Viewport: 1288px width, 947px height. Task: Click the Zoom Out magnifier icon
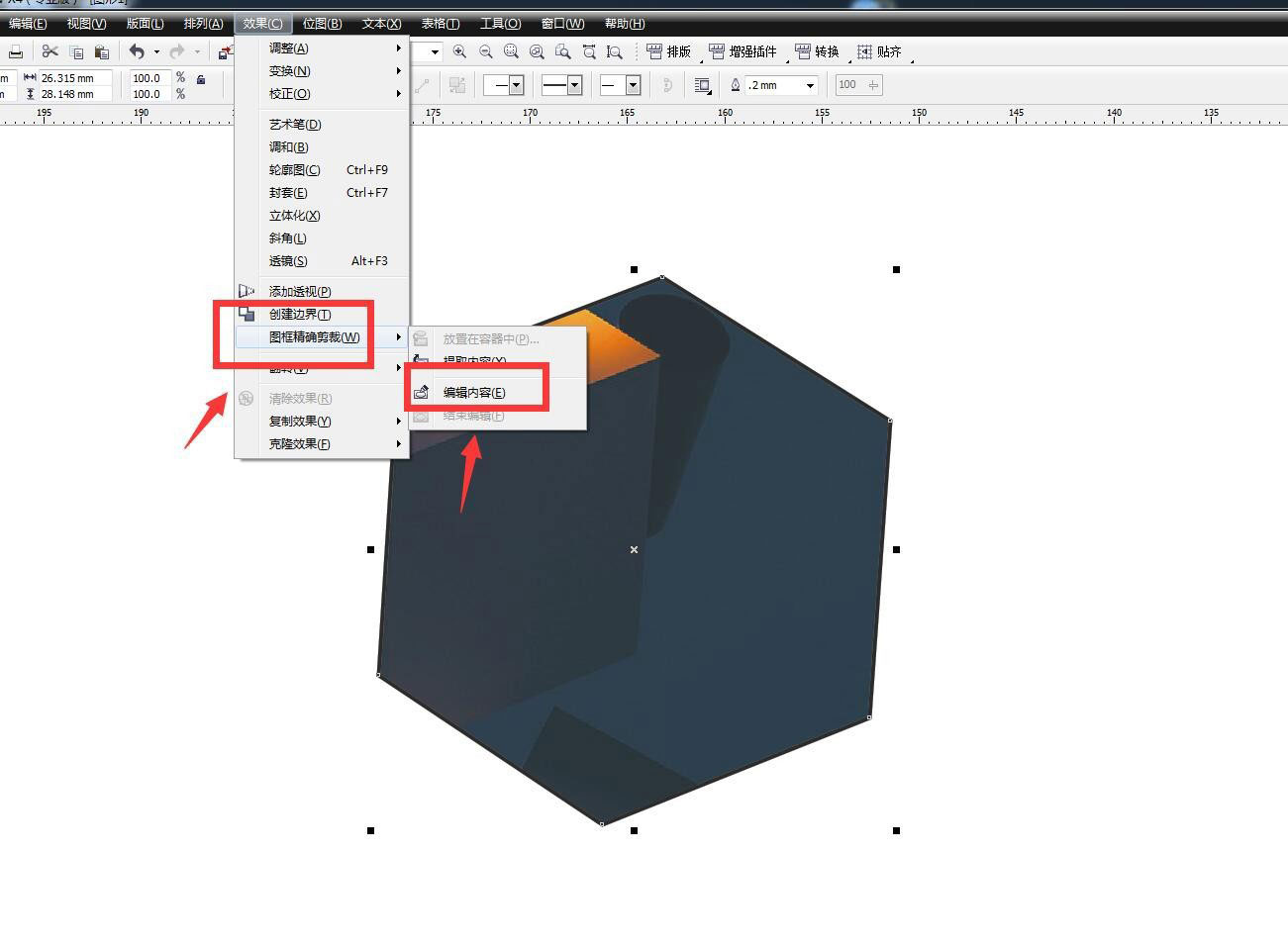point(485,51)
